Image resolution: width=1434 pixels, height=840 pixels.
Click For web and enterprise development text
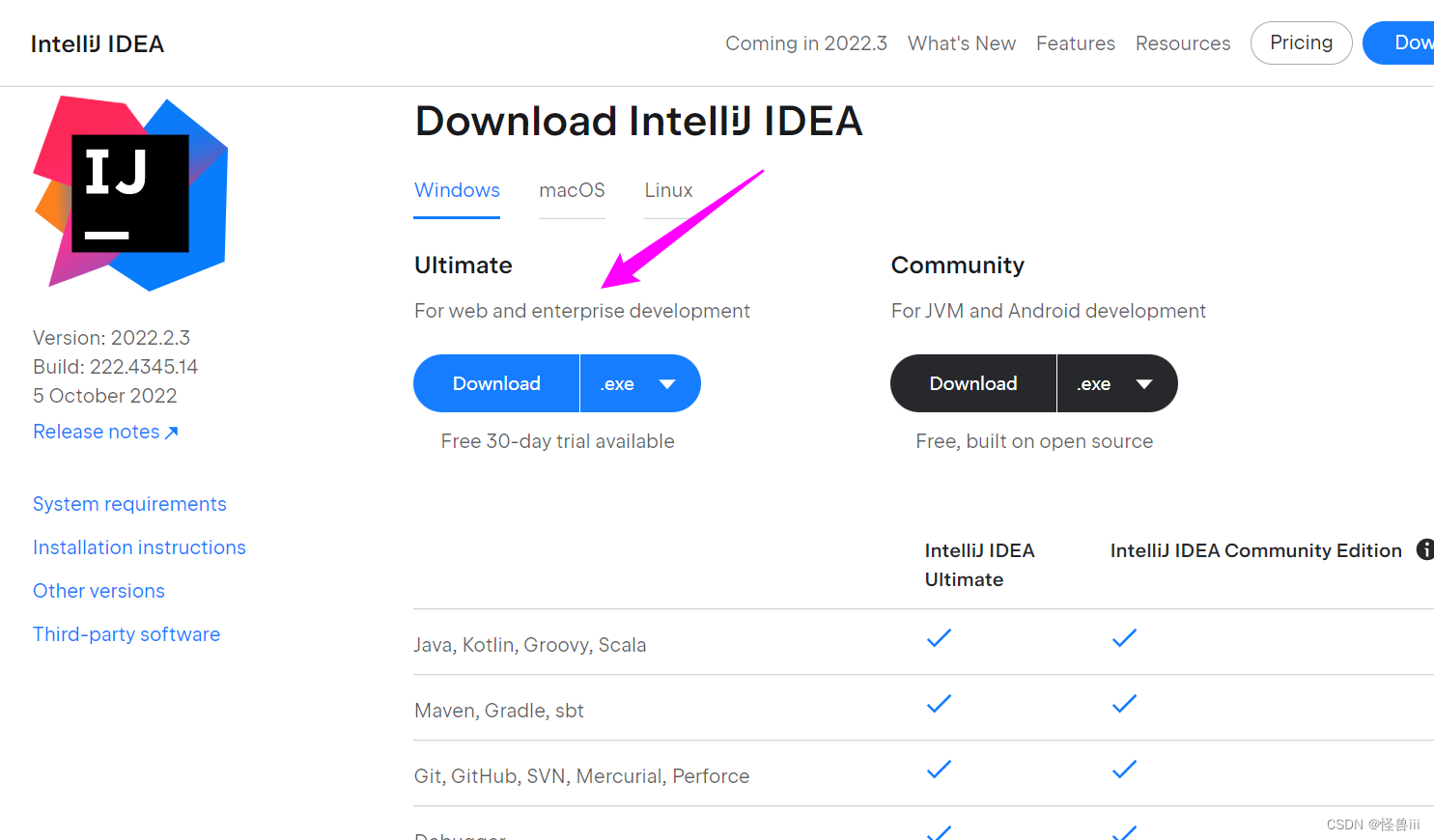[x=582, y=311]
